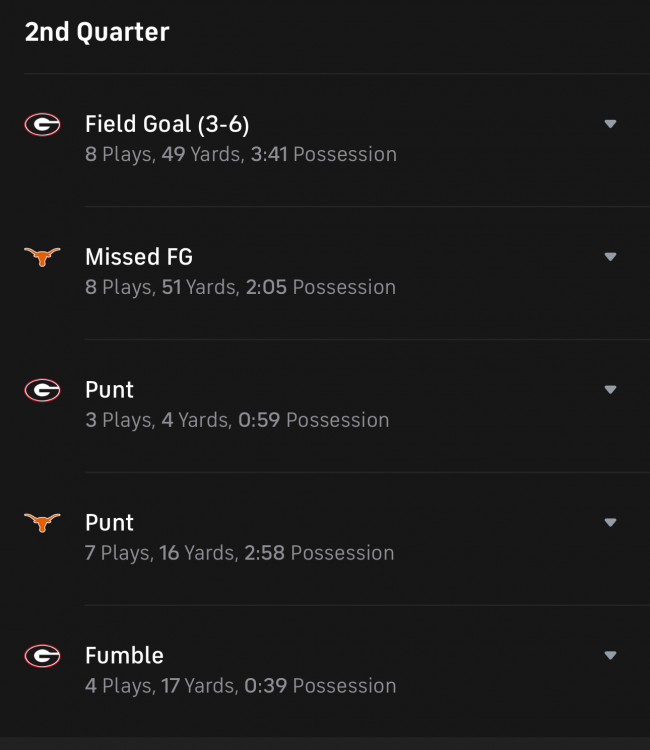Tap the Punt title on Texas's 16-yard drive
Image resolution: width=650 pixels, height=750 pixels.
(x=109, y=522)
